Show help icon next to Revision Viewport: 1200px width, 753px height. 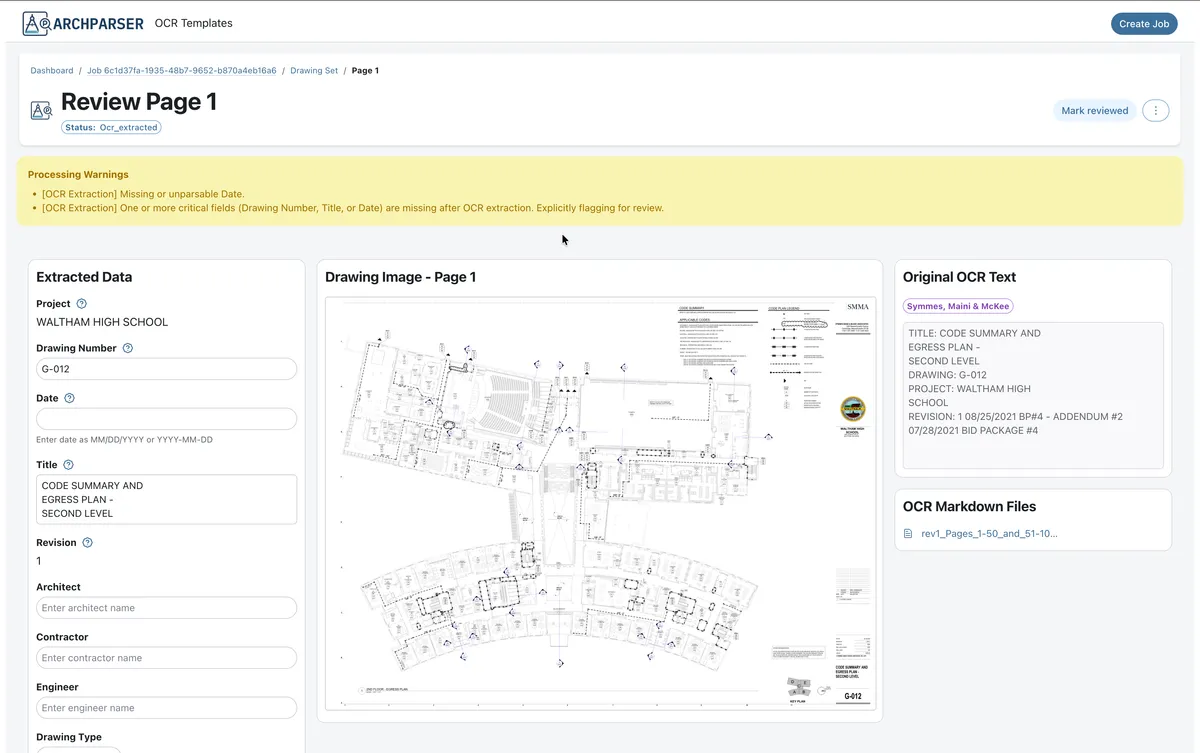point(87,543)
